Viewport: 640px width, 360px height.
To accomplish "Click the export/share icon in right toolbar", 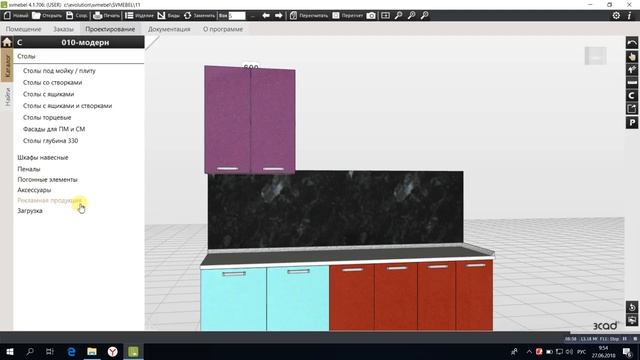I will (632, 109).
